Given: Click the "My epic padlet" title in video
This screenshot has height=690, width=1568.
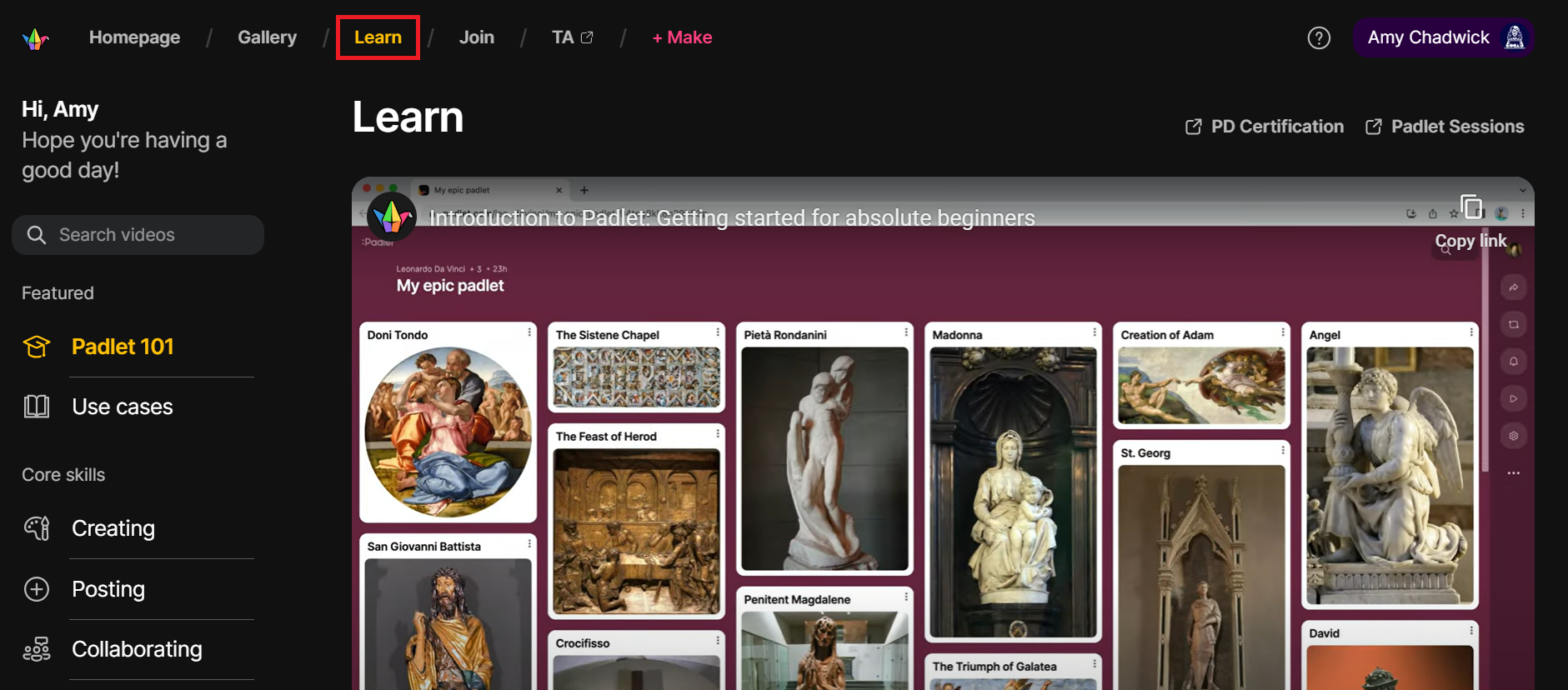Looking at the screenshot, I should click(x=450, y=286).
